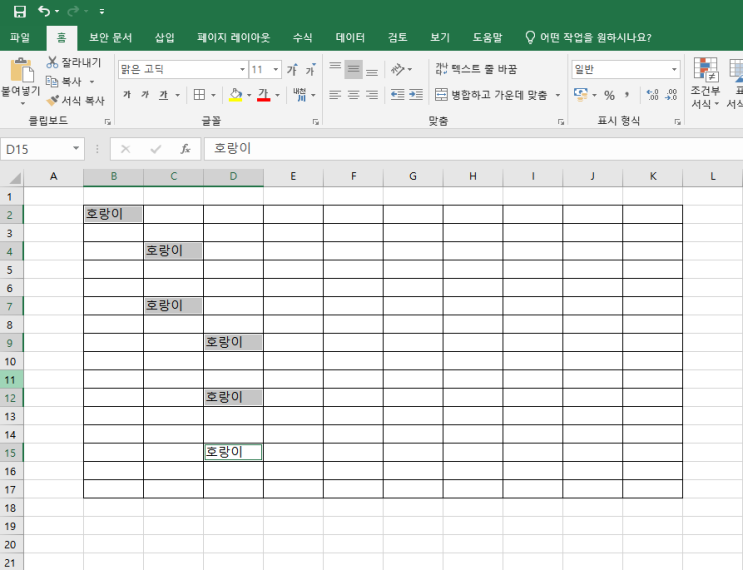743x570 pixels.
Task: Select middle align icon
Action: coord(353,69)
